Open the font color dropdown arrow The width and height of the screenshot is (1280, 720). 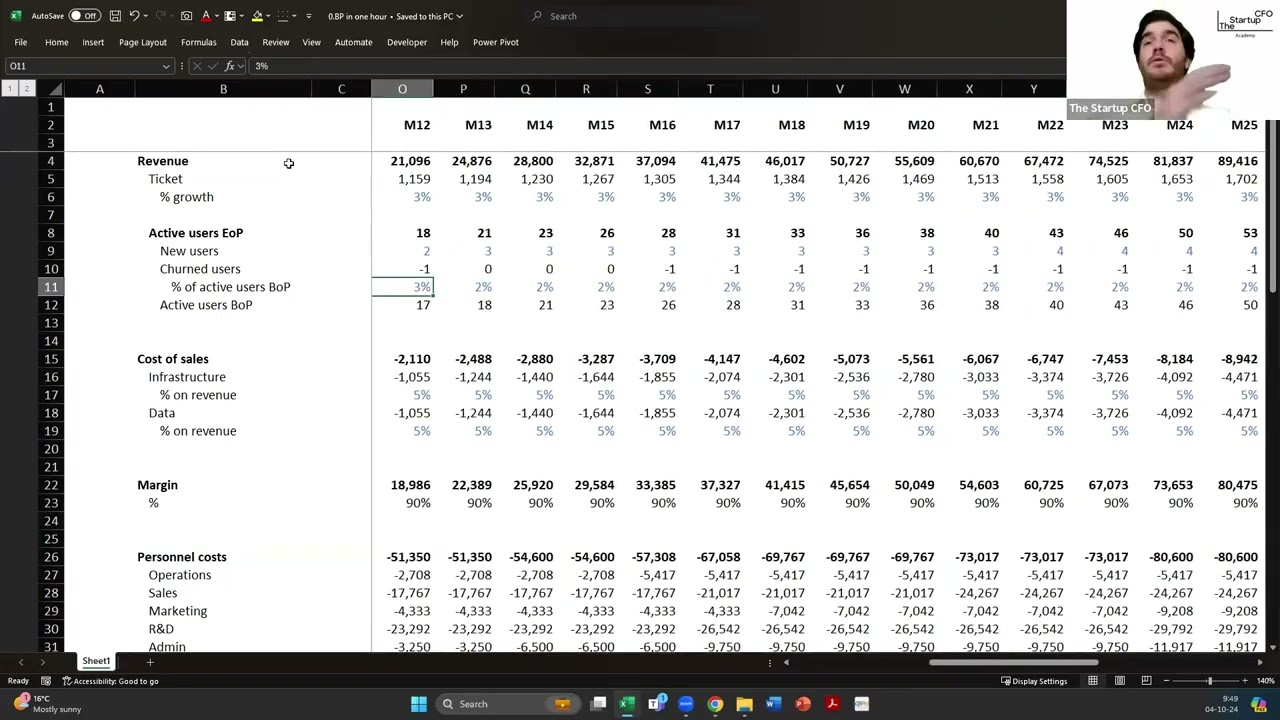click(x=216, y=16)
